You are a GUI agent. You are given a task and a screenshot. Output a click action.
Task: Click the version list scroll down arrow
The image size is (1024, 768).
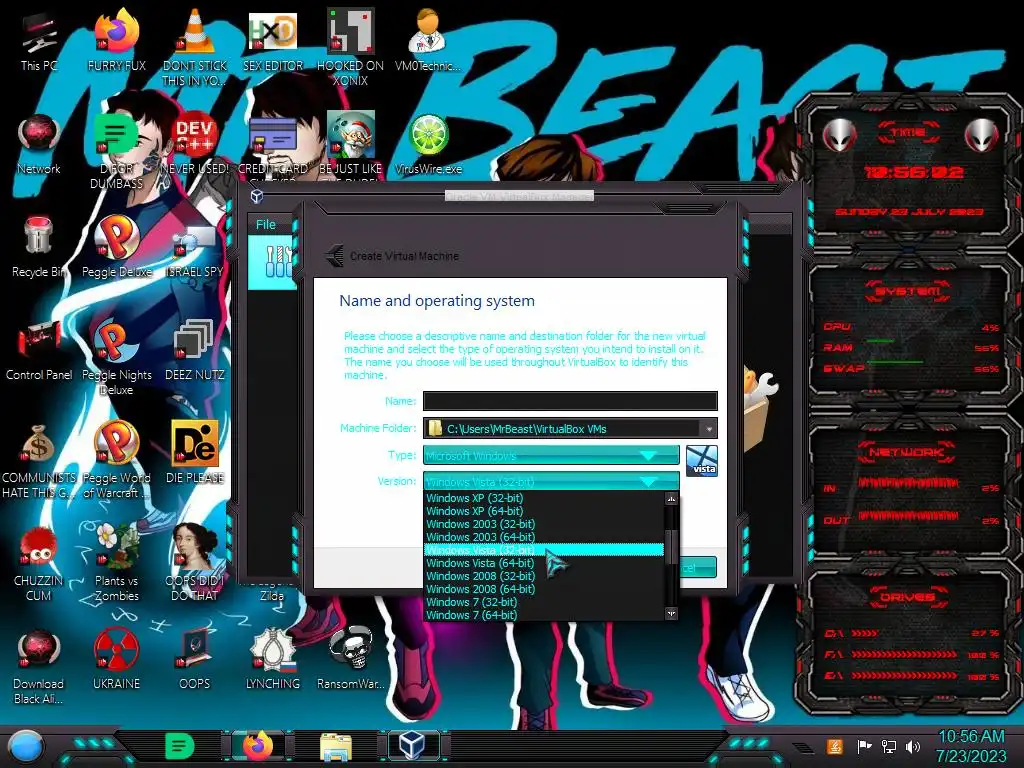point(671,613)
